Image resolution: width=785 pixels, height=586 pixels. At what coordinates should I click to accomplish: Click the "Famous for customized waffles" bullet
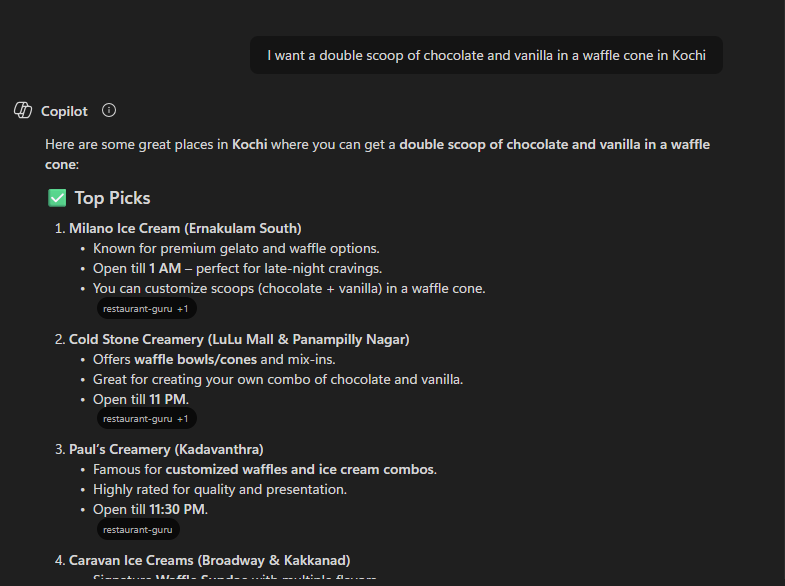point(265,469)
